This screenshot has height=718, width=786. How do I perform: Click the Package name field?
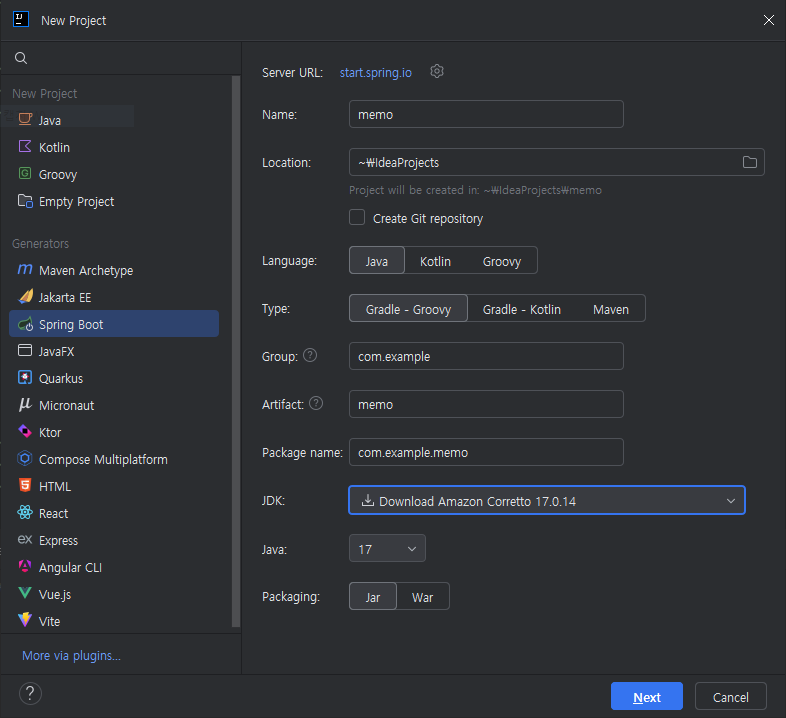[x=486, y=452]
